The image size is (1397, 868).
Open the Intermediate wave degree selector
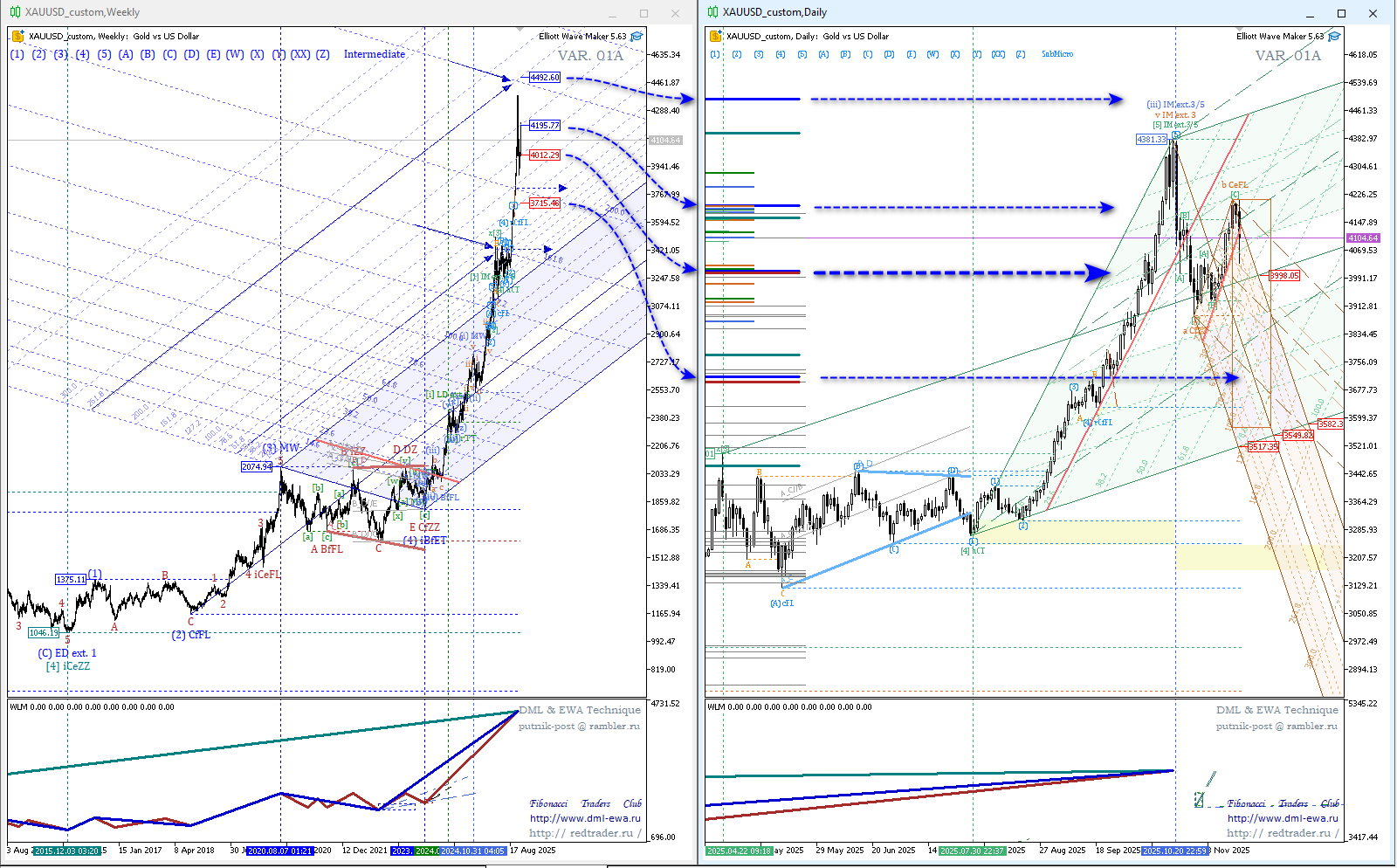click(374, 54)
